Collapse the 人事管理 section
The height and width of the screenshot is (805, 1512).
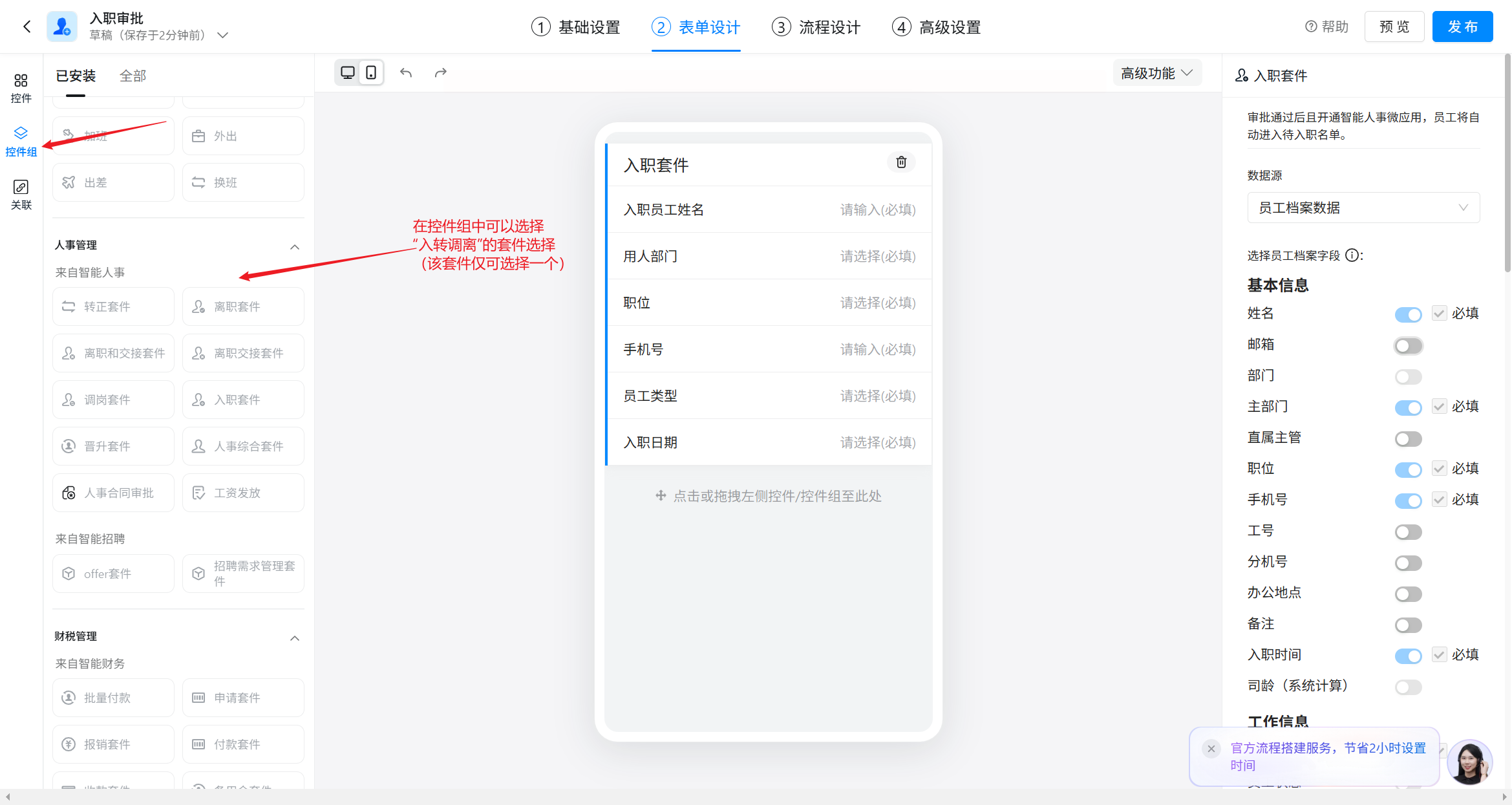tap(295, 246)
